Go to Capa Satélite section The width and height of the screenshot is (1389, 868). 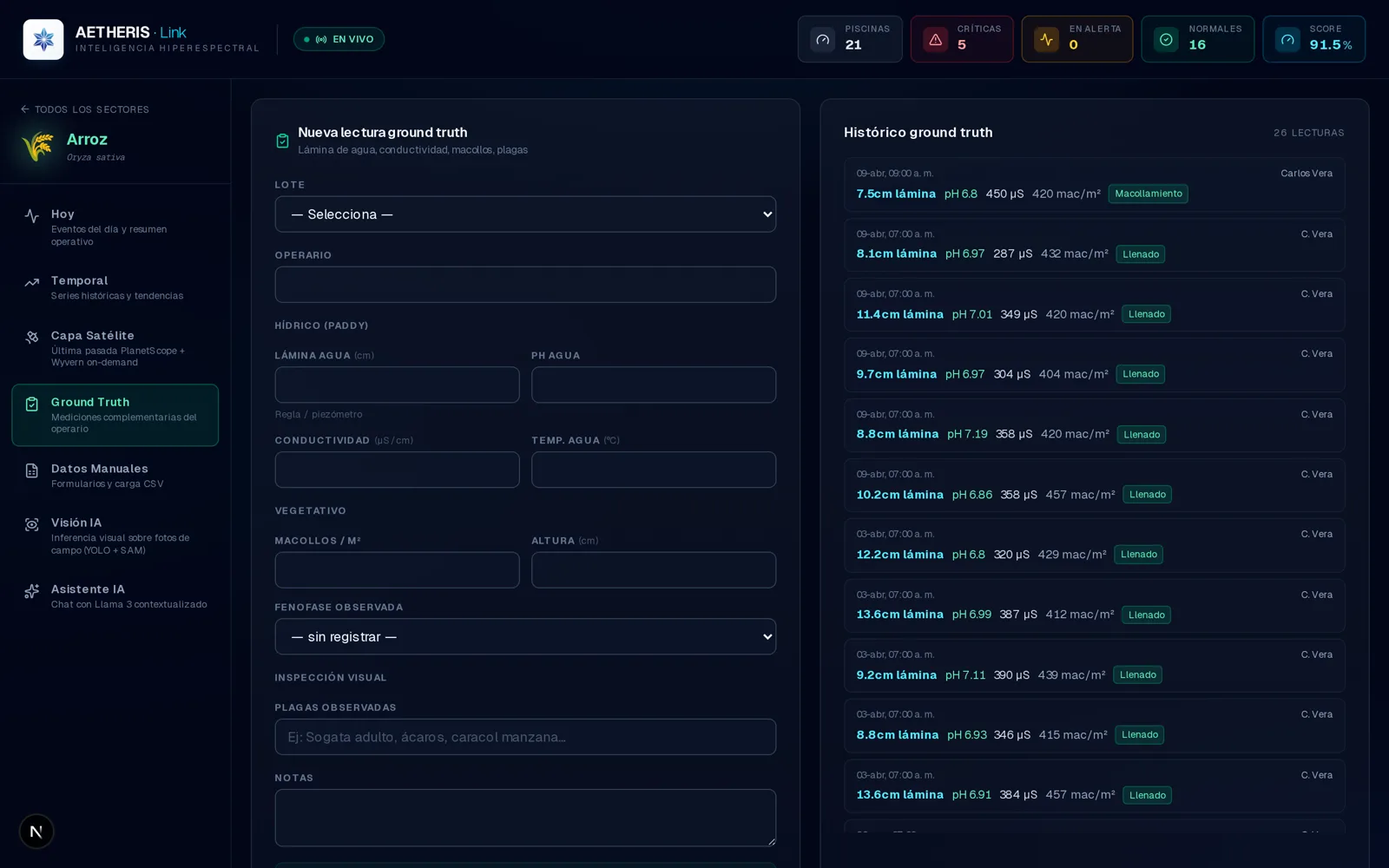coord(115,348)
